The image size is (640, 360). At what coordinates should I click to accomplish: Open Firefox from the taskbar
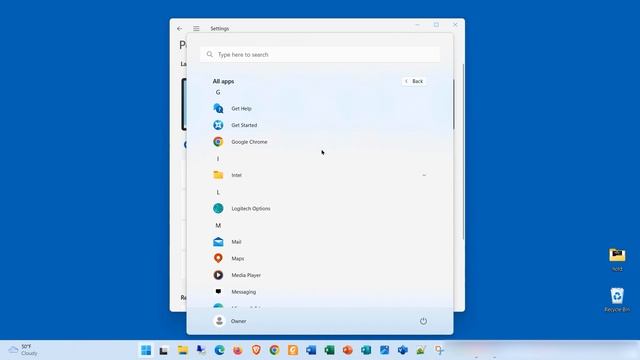coord(238,350)
